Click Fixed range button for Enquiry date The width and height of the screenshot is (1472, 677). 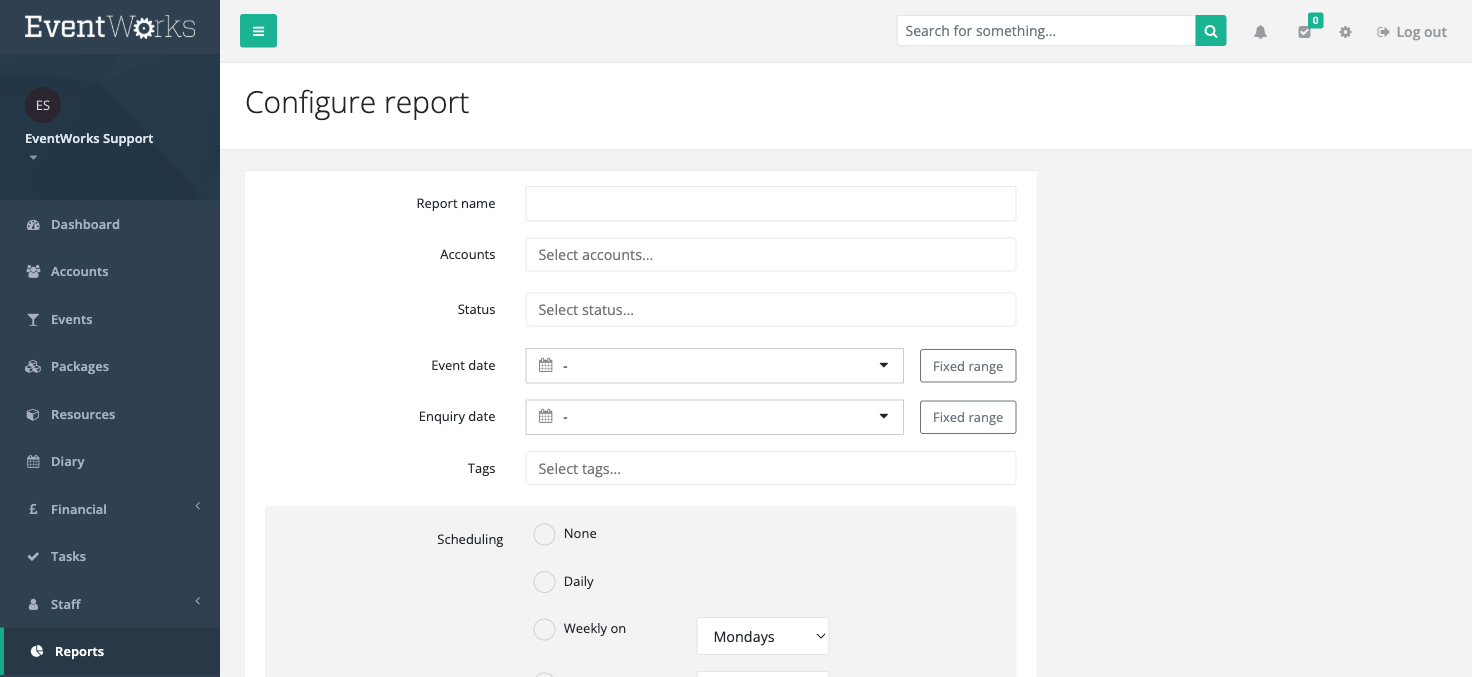tap(968, 417)
